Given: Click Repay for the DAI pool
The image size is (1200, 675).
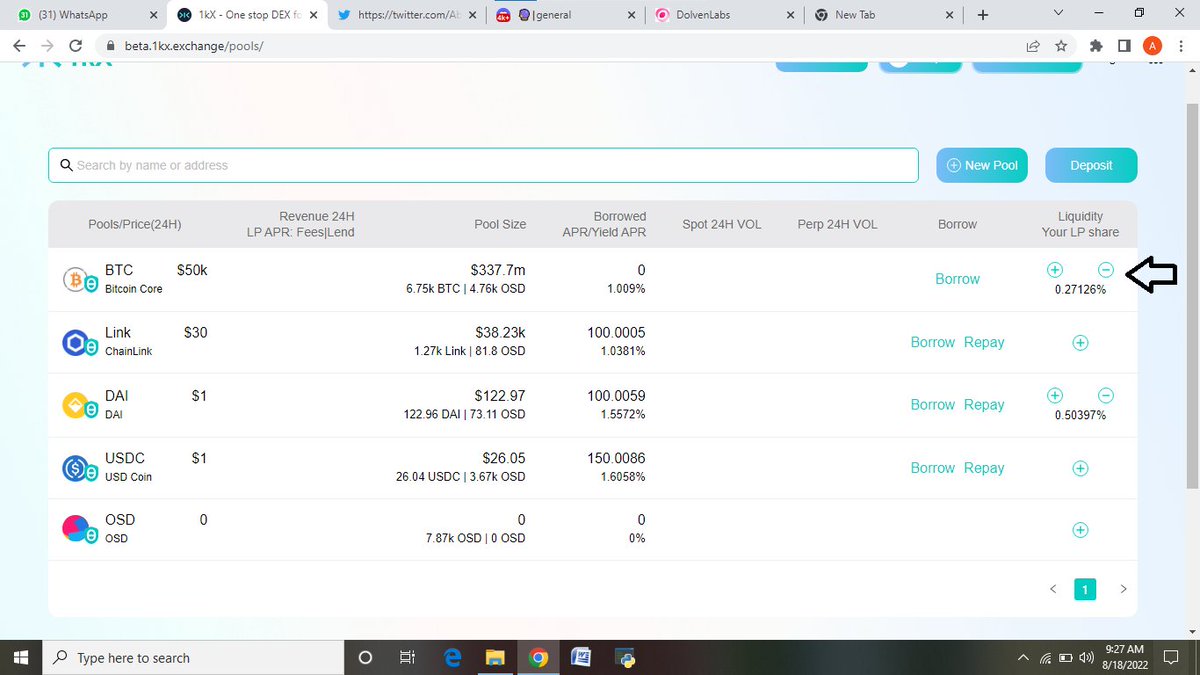Looking at the screenshot, I should click(x=984, y=405).
